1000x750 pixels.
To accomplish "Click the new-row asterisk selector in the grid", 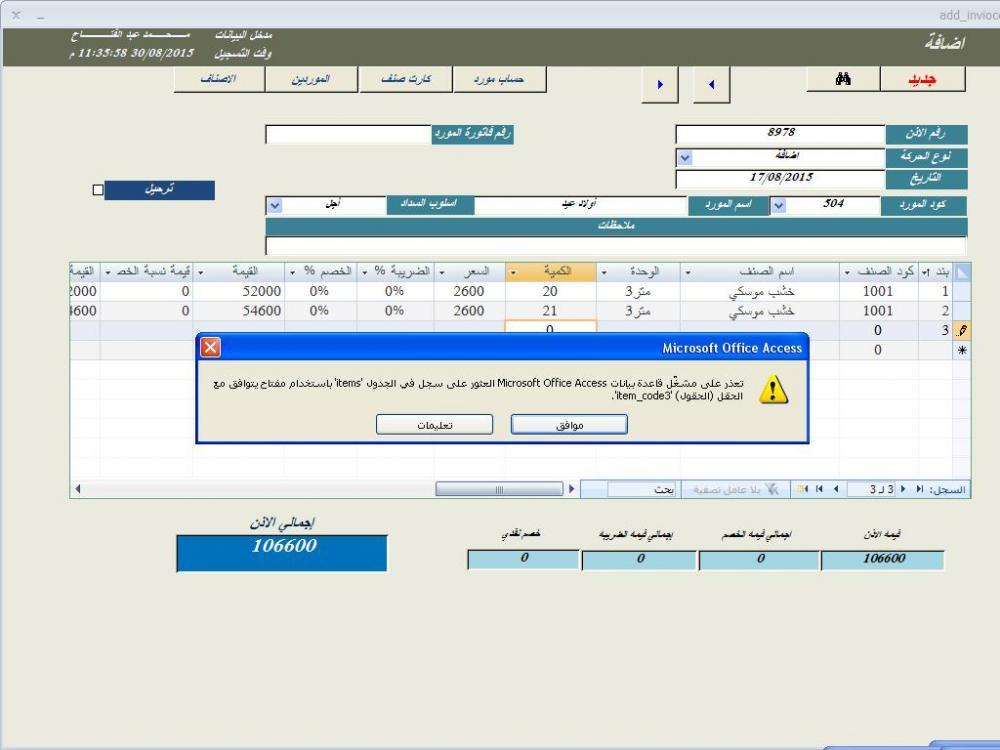I will click(x=963, y=351).
